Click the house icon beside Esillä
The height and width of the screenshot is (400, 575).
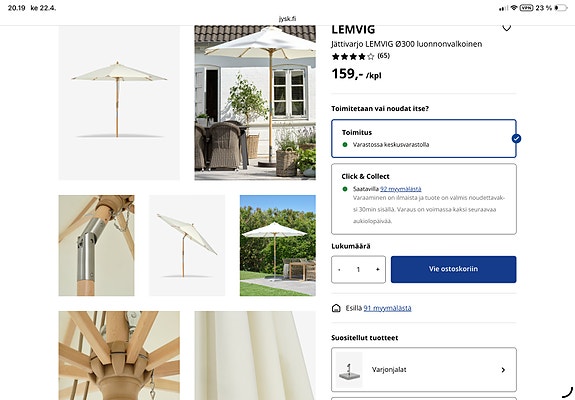point(336,308)
